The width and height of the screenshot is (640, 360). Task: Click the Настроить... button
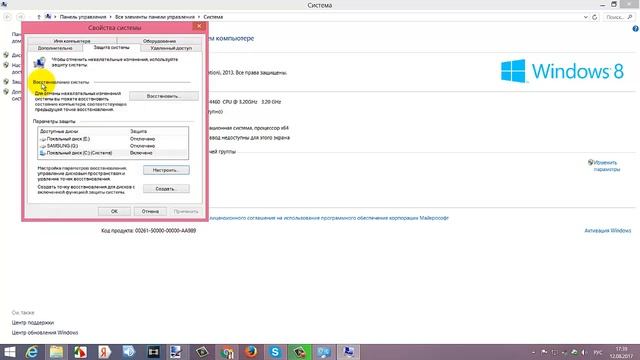166,170
